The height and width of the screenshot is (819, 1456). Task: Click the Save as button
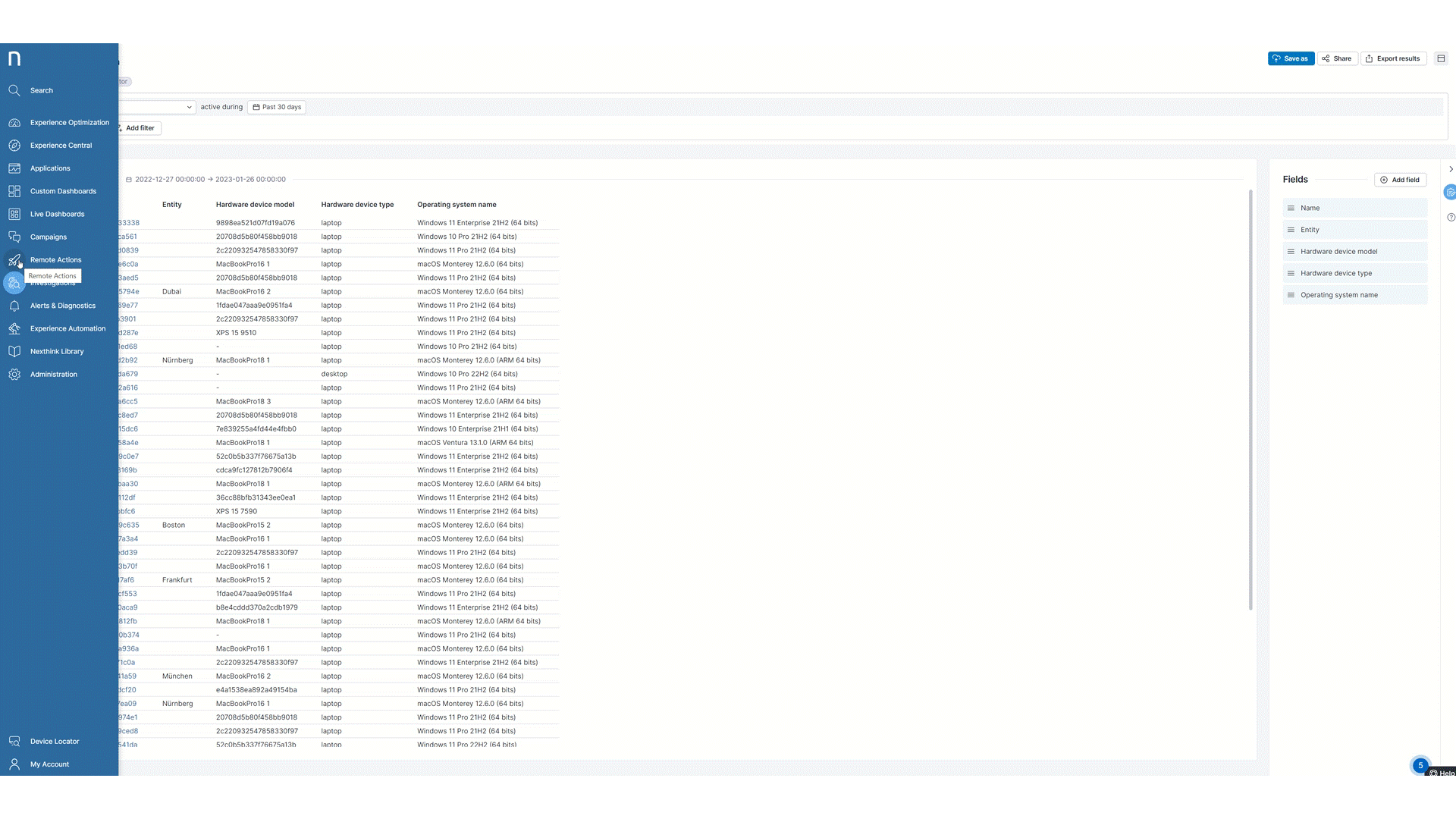pos(1291,58)
